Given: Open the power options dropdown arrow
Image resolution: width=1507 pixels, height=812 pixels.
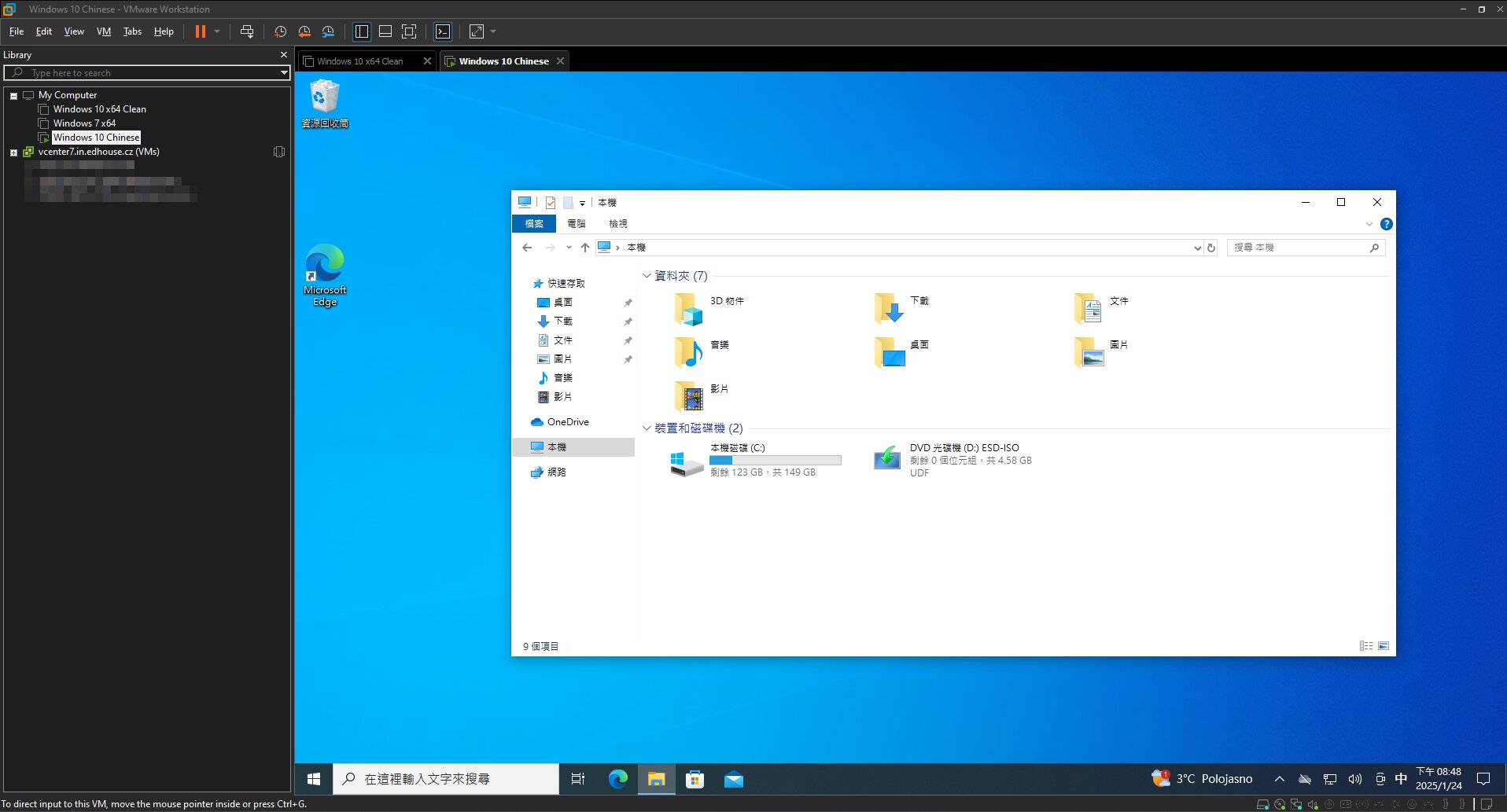Looking at the screenshot, I should 217,31.
